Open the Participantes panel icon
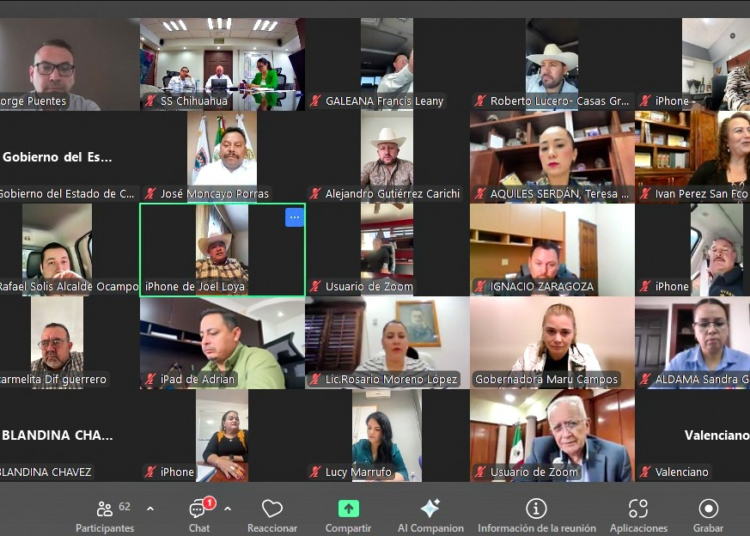750x536 pixels. (x=104, y=509)
